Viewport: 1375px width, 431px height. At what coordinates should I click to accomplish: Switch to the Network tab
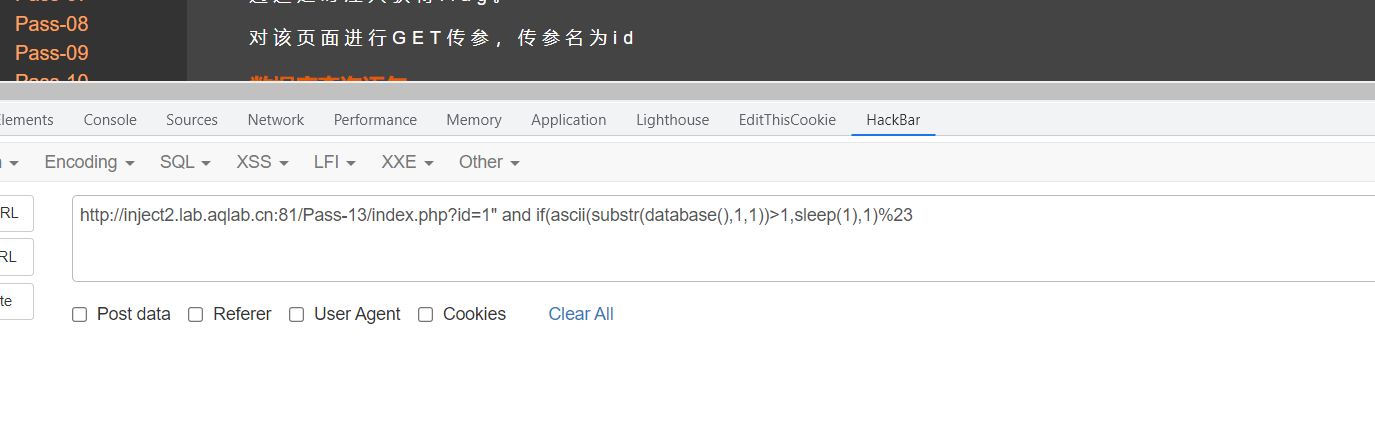[275, 120]
